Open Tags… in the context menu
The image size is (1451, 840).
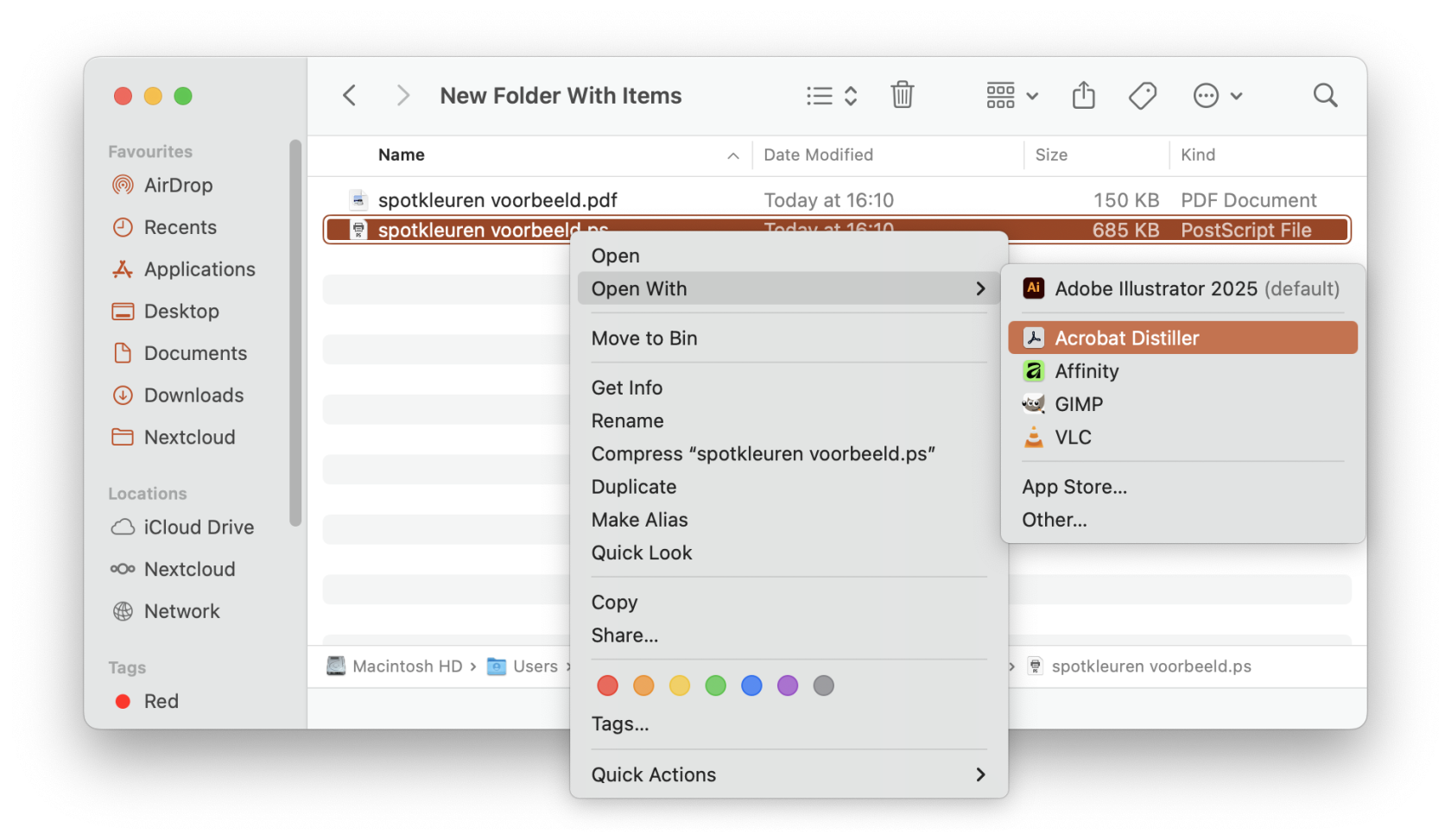[x=620, y=723]
